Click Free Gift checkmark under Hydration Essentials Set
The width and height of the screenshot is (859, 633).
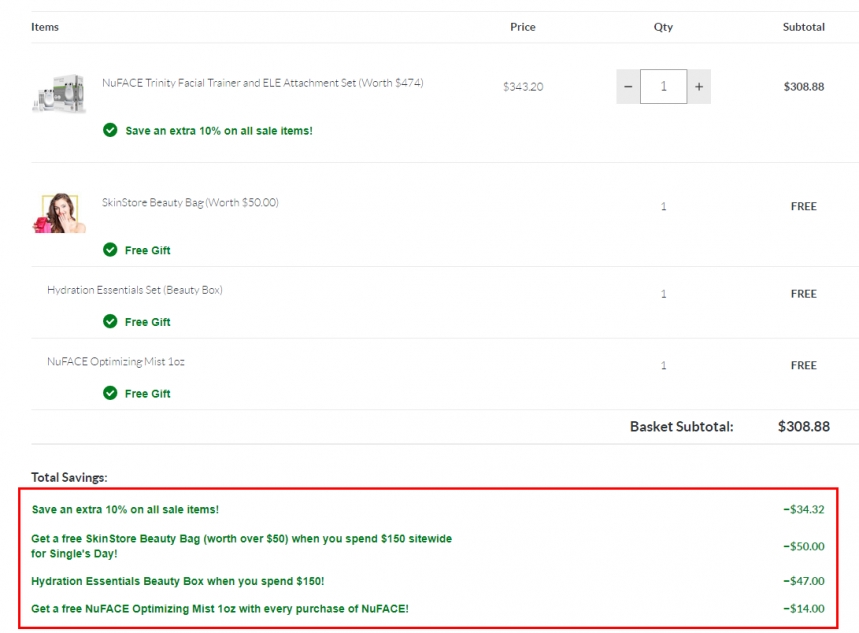coord(110,322)
